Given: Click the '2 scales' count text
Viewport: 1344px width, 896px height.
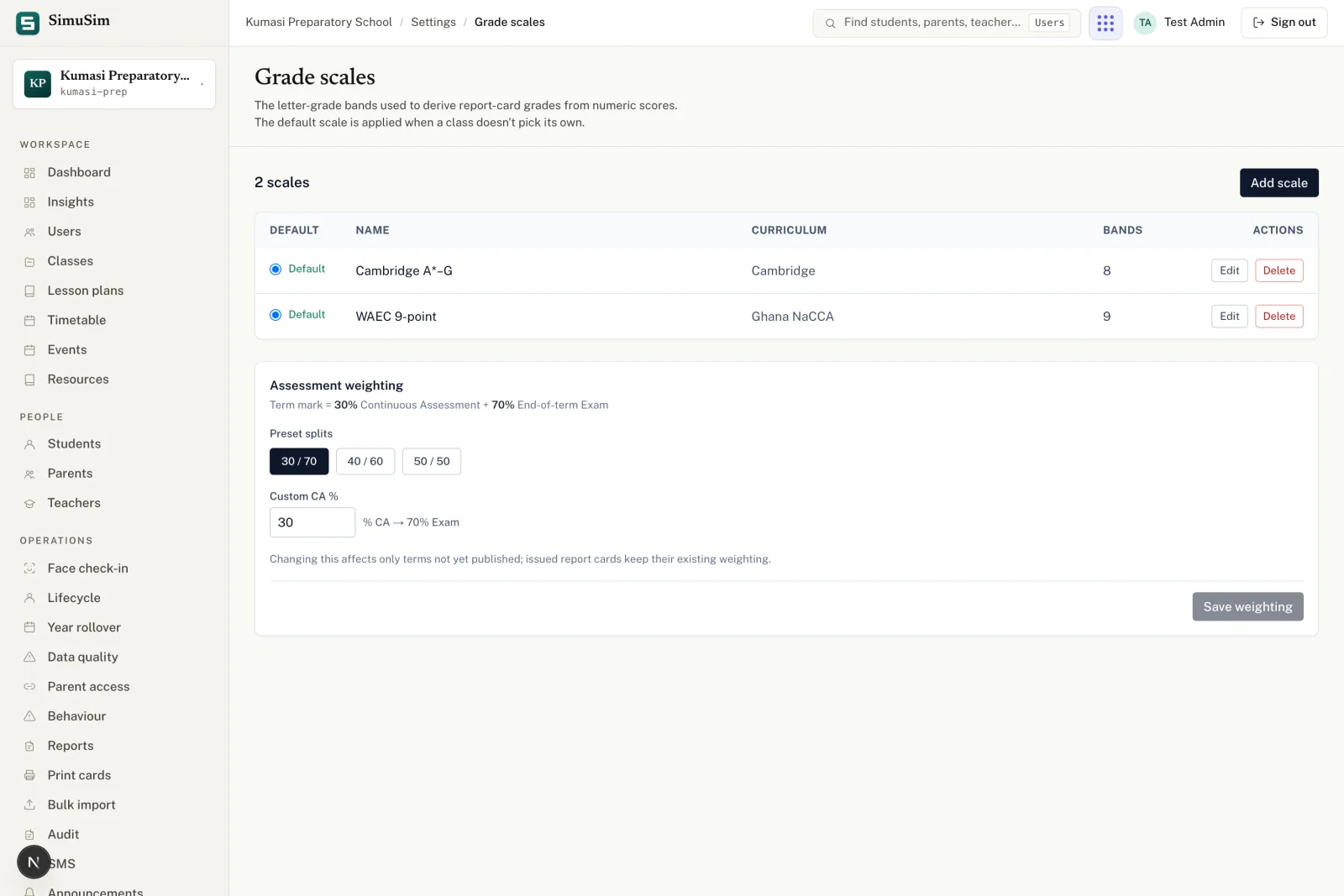Looking at the screenshot, I should [x=281, y=182].
